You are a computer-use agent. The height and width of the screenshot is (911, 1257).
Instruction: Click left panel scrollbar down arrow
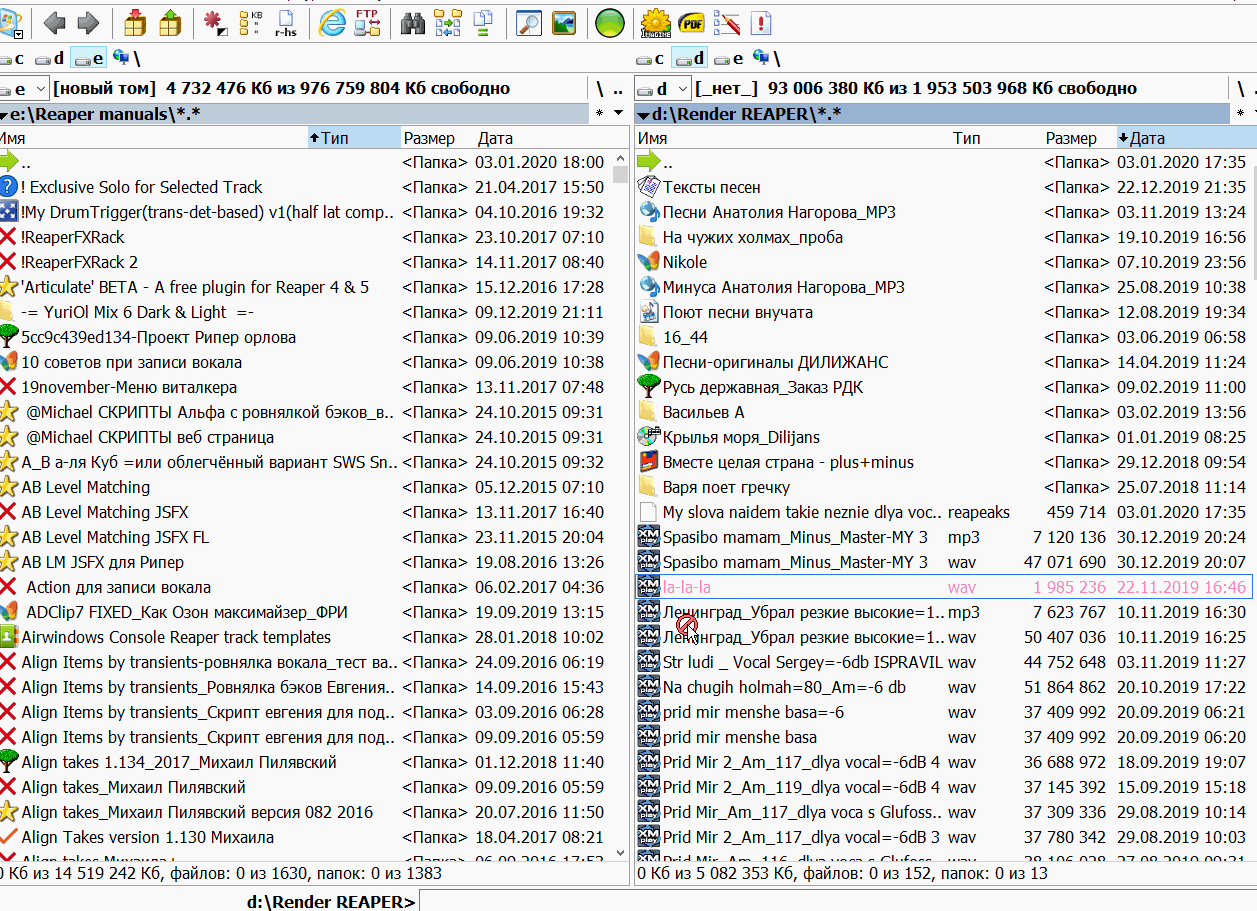point(620,852)
